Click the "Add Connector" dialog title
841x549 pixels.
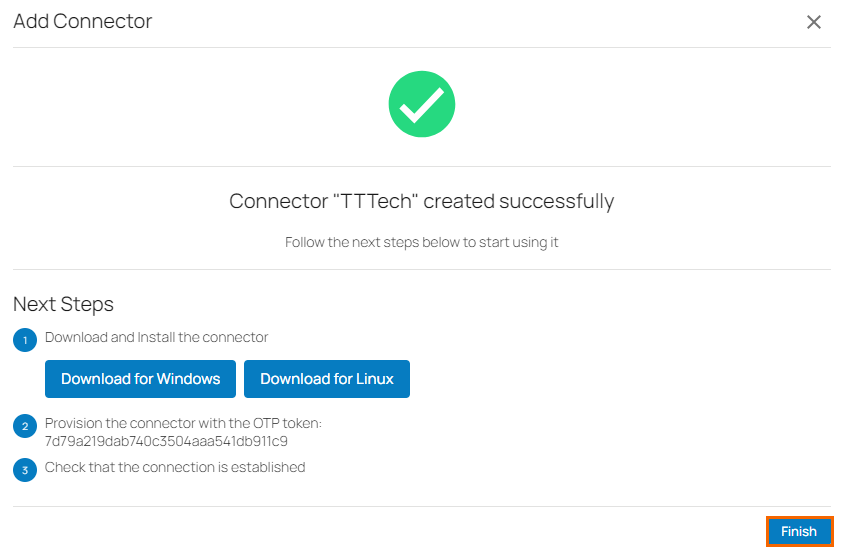pyautogui.click(x=82, y=21)
